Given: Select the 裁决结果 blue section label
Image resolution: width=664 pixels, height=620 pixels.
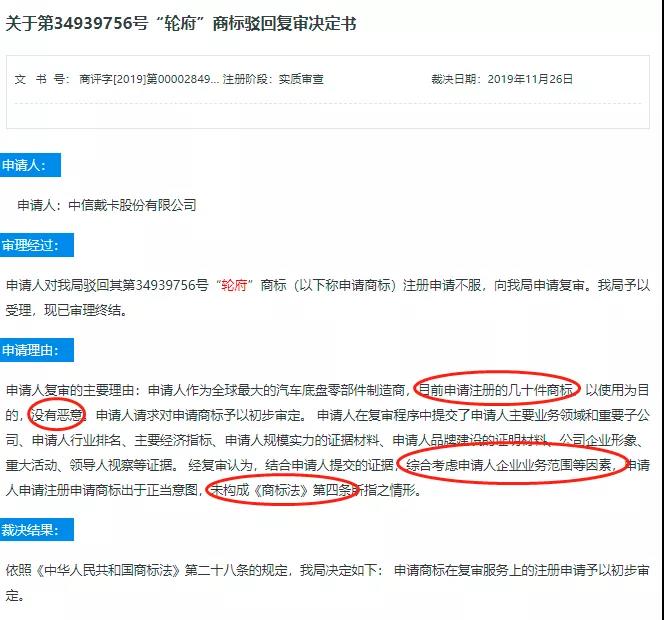Looking at the screenshot, I should tap(36, 529).
